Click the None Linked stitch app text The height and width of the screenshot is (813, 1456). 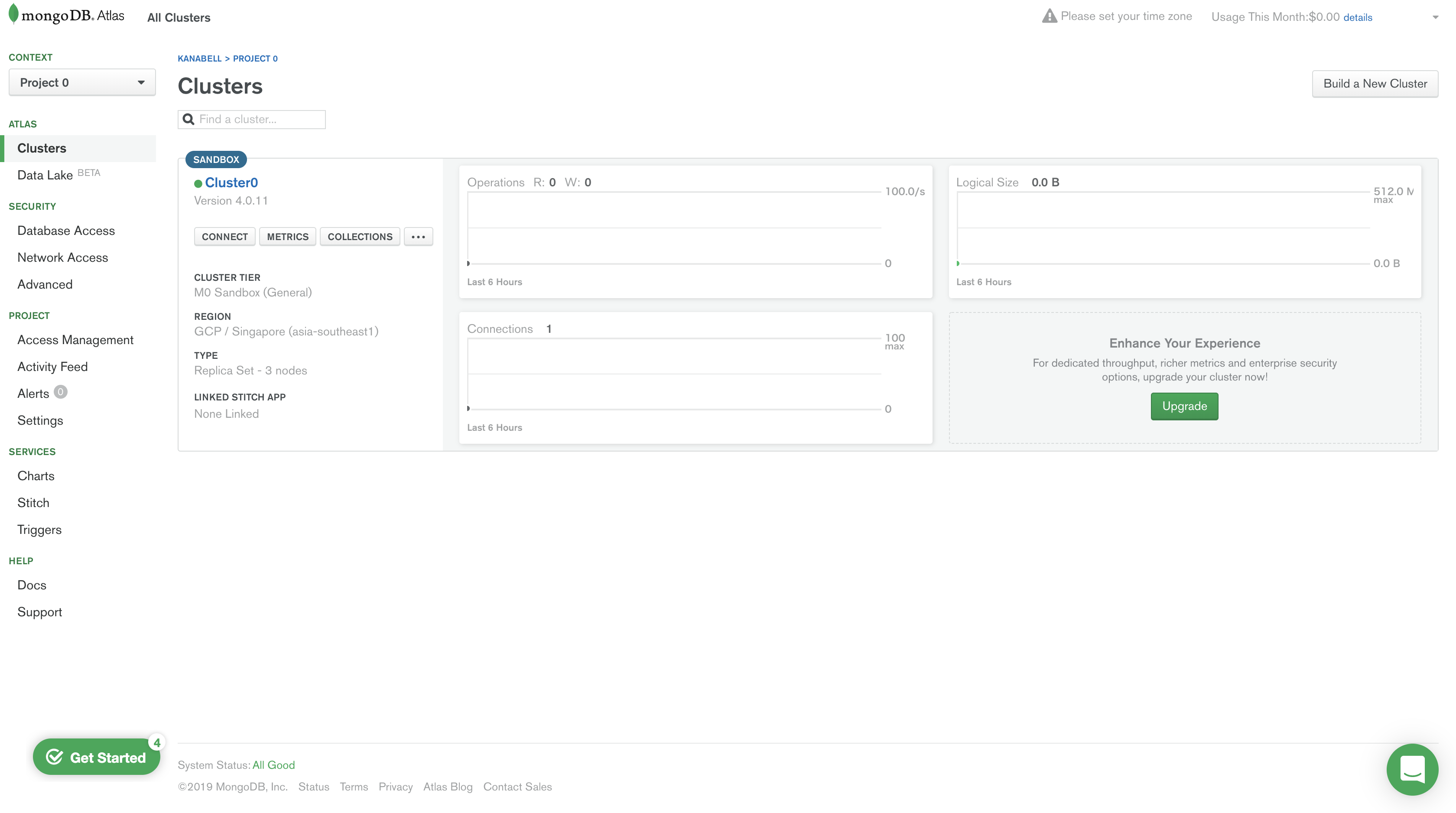[226, 414]
